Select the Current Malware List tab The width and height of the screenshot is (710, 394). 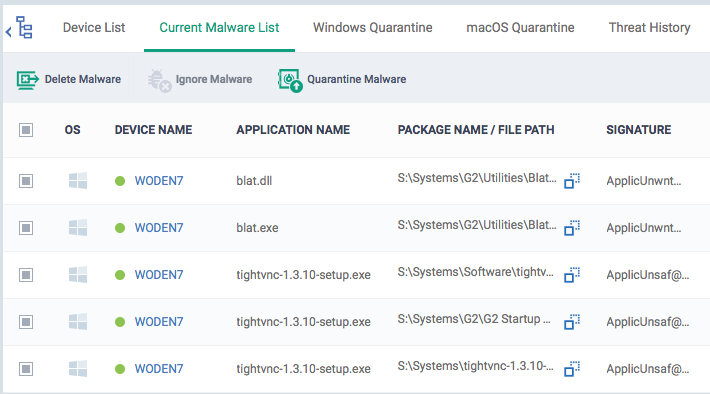pos(219,28)
